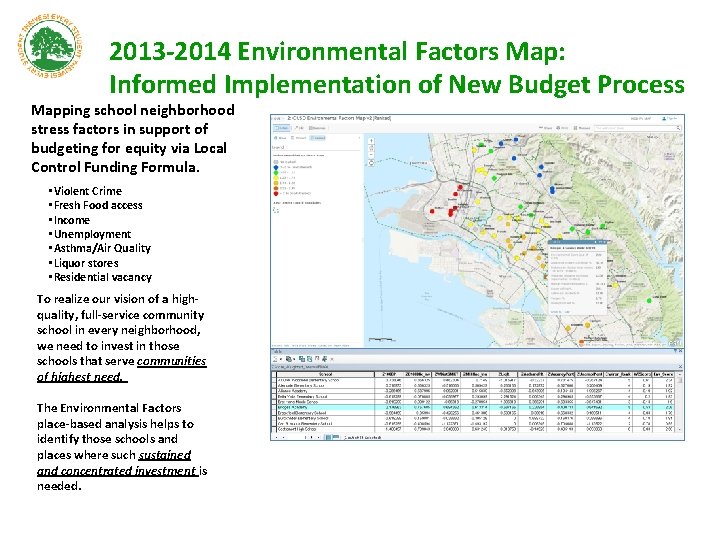The width and height of the screenshot is (720, 540).
Task: Click the 'Liquor stores' bullet
Action: point(84,263)
